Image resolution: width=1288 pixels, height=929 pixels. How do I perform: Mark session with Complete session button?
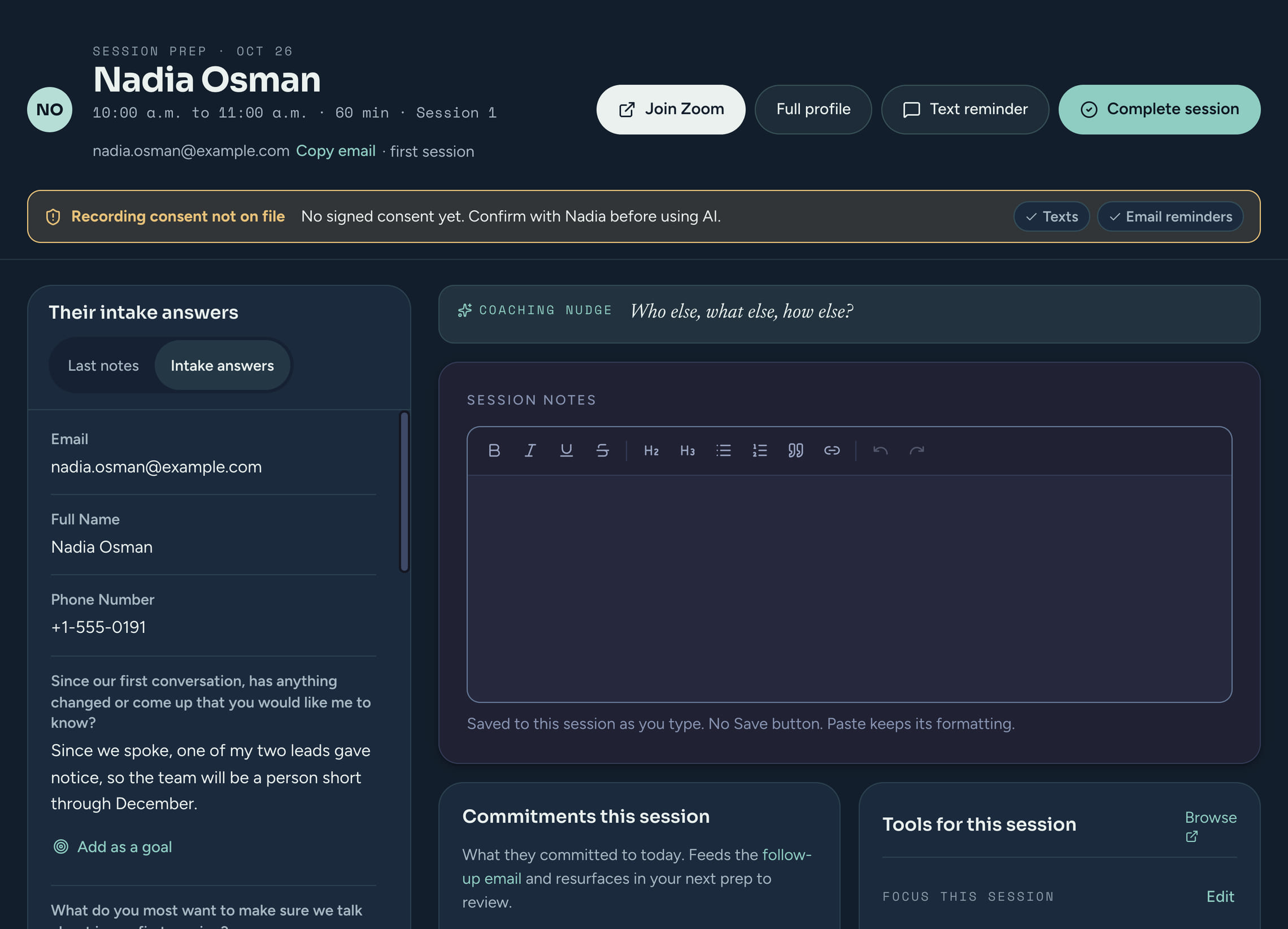coord(1159,110)
